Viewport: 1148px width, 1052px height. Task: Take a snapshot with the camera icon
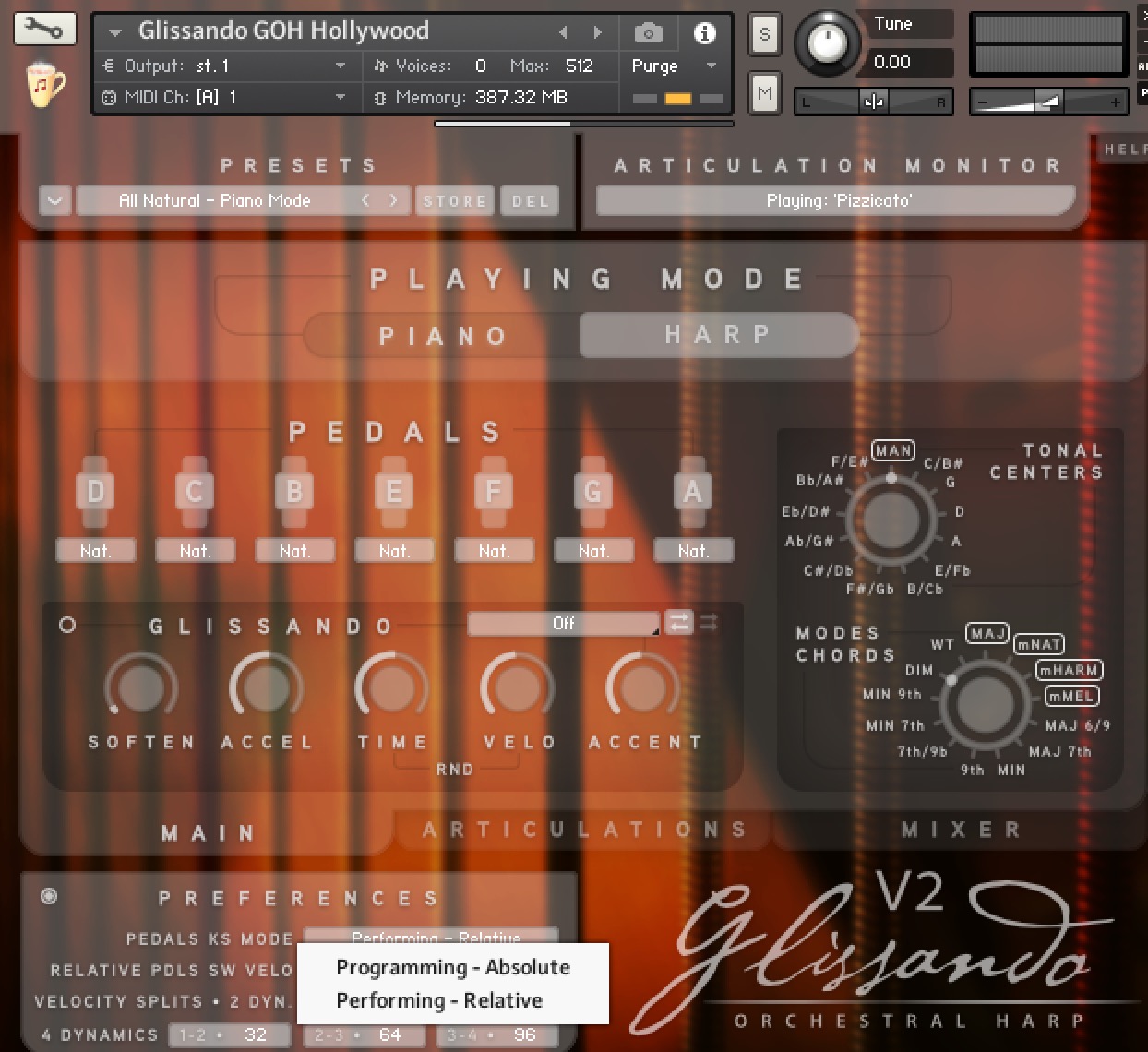[648, 32]
